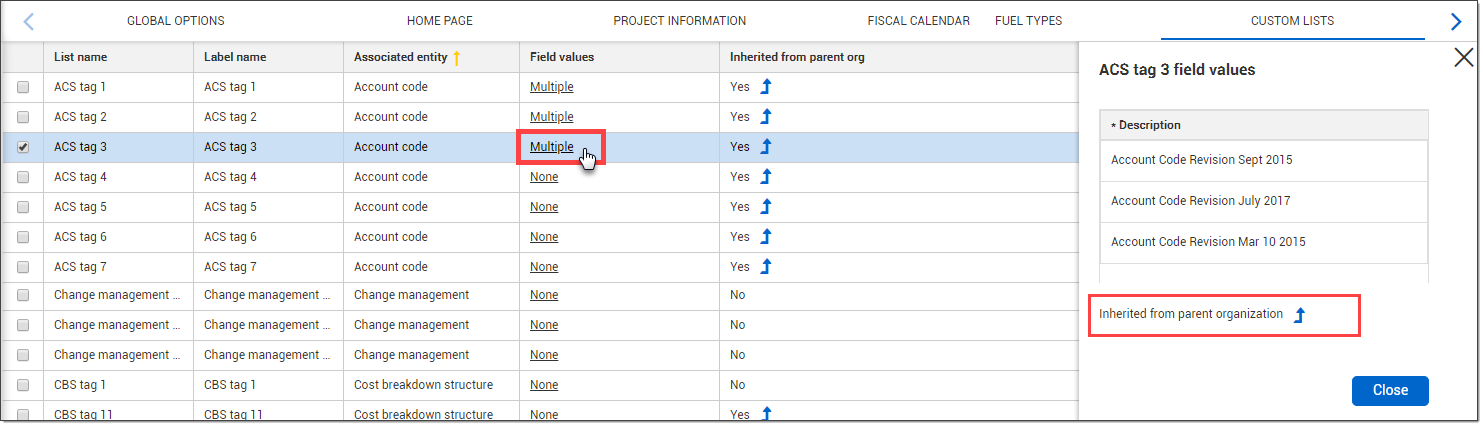
Task: Sort by Associated entity column arrow
Action: [x=456, y=58]
